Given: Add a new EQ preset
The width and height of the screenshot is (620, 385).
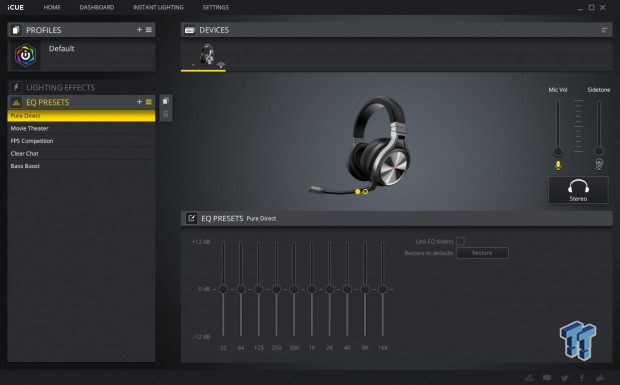Looking at the screenshot, I should click(x=139, y=102).
